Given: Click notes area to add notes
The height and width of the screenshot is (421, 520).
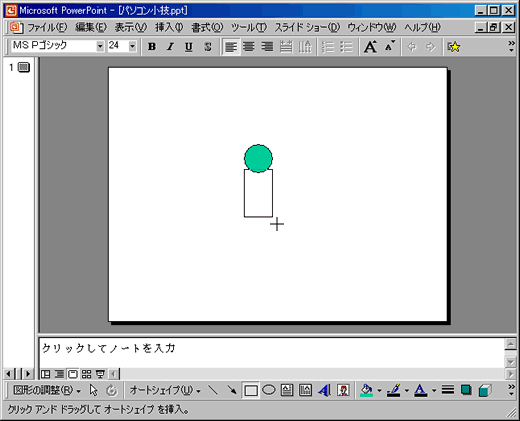Looking at the screenshot, I should click(x=272, y=353).
